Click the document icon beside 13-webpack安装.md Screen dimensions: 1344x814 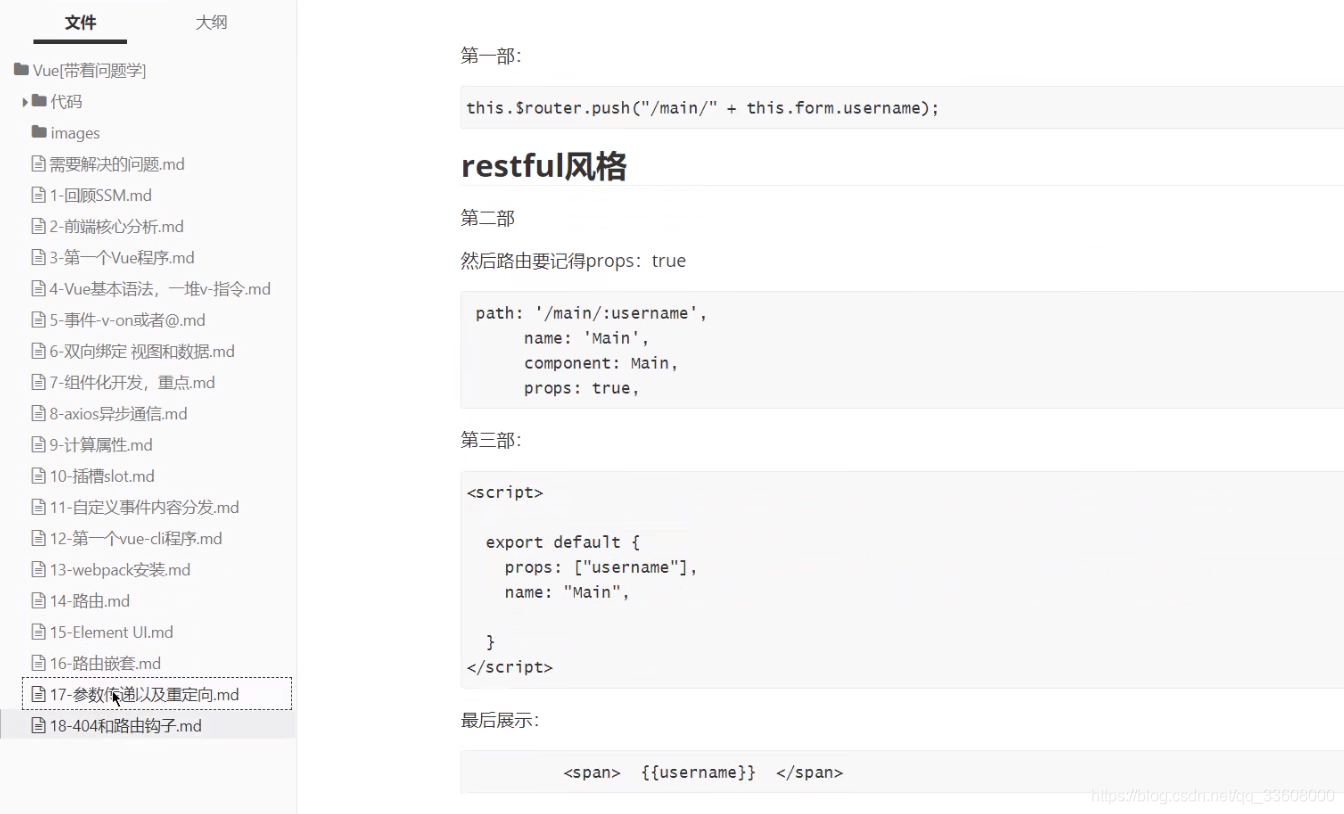click(x=38, y=569)
